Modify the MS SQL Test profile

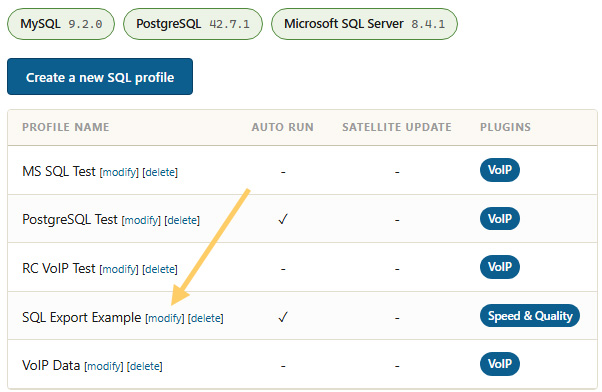(x=119, y=172)
